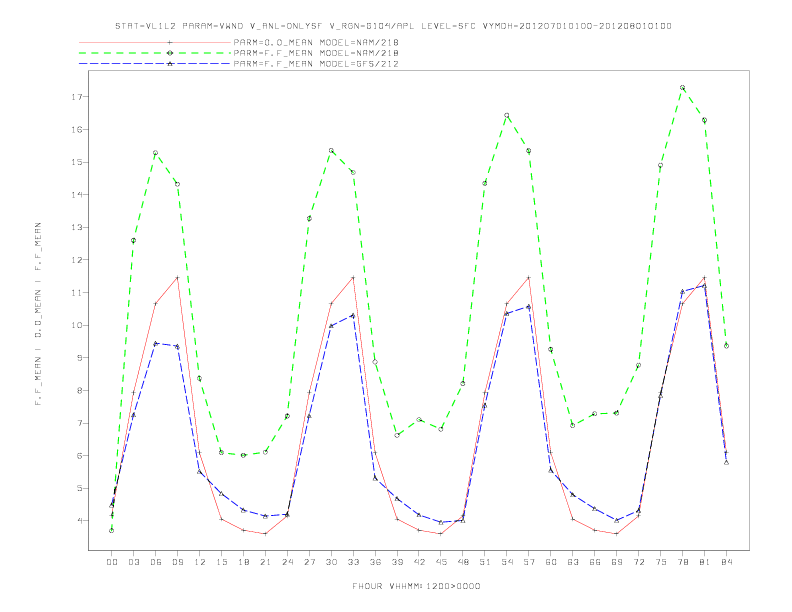The image size is (792, 612).
Task: Click x-axis forecast hour label 81
Action: click(705, 562)
